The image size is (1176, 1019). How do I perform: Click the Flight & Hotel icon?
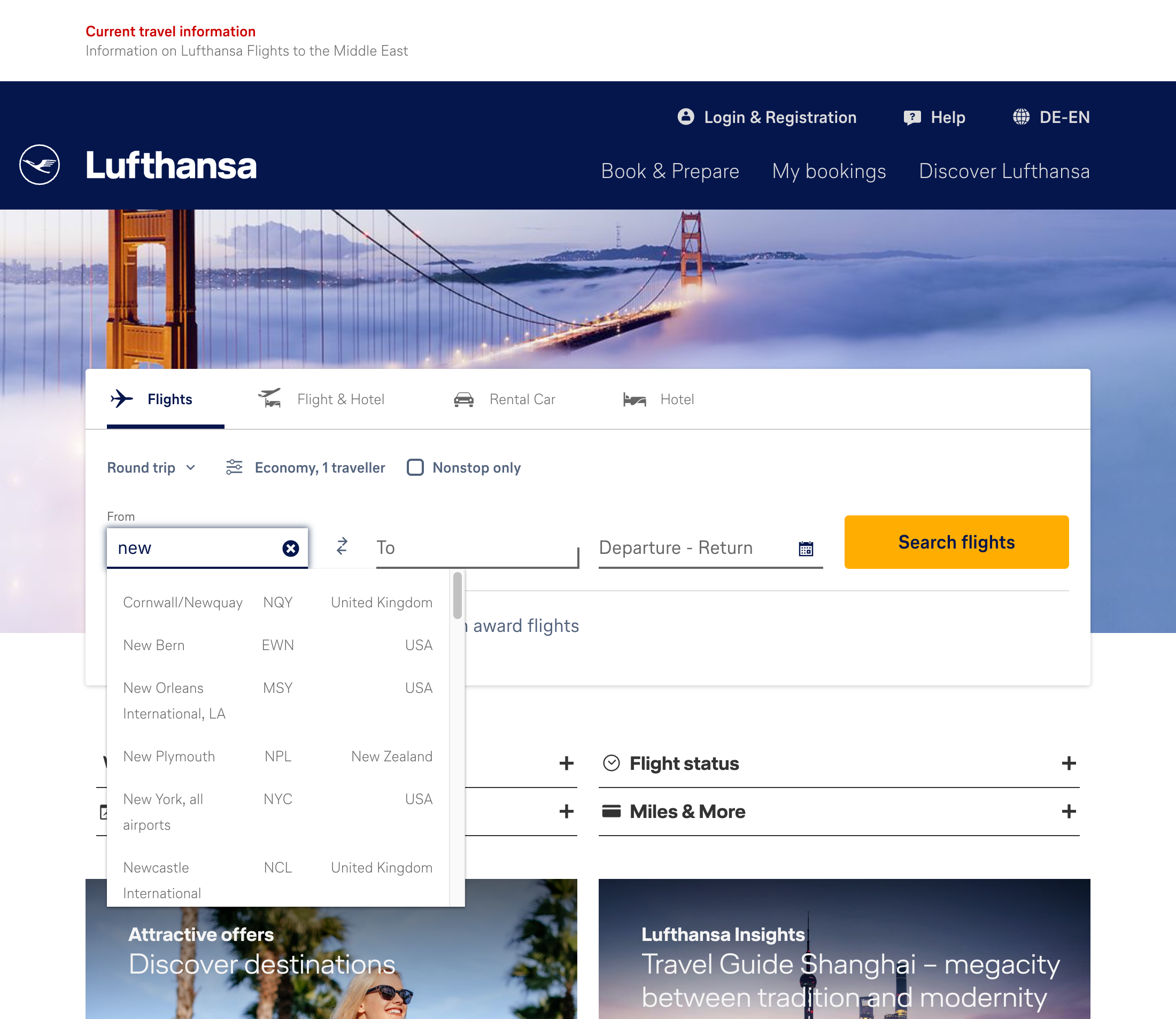(x=269, y=398)
